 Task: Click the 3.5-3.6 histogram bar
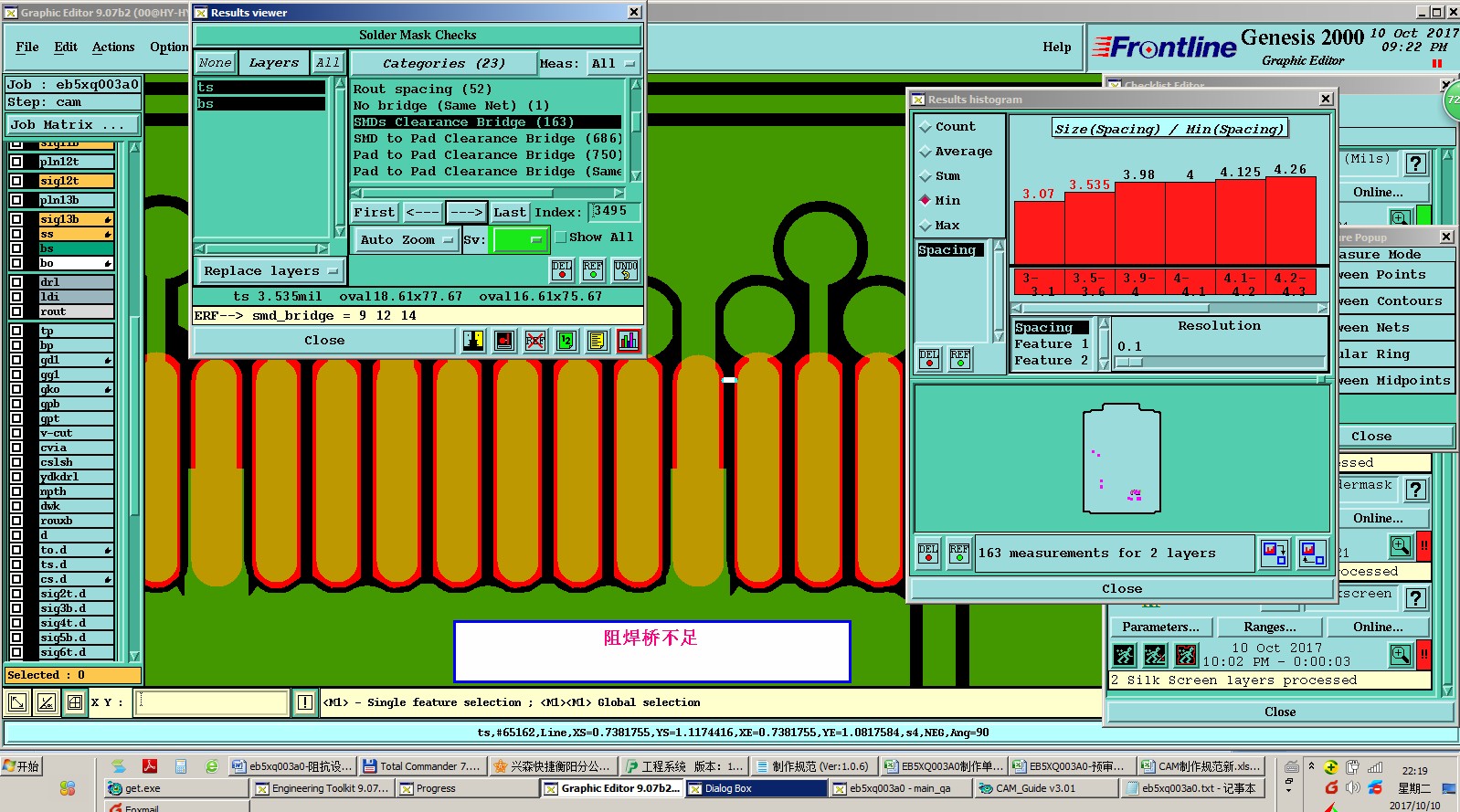[1089, 228]
